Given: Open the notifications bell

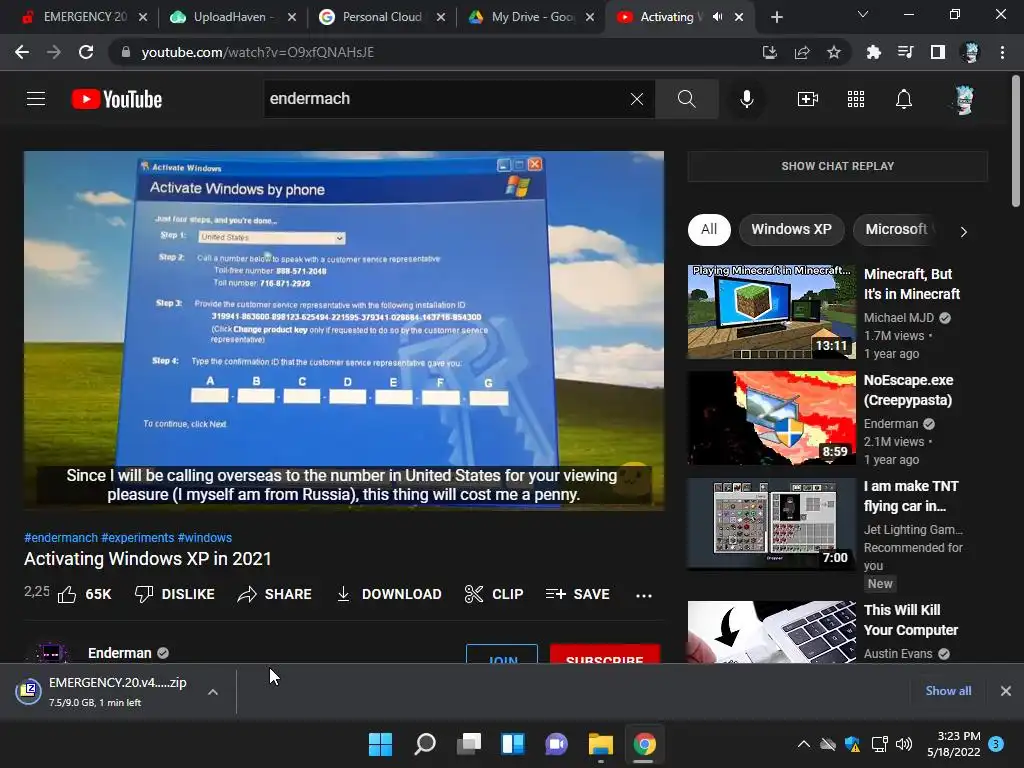Looking at the screenshot, I should tap(904, 99).
